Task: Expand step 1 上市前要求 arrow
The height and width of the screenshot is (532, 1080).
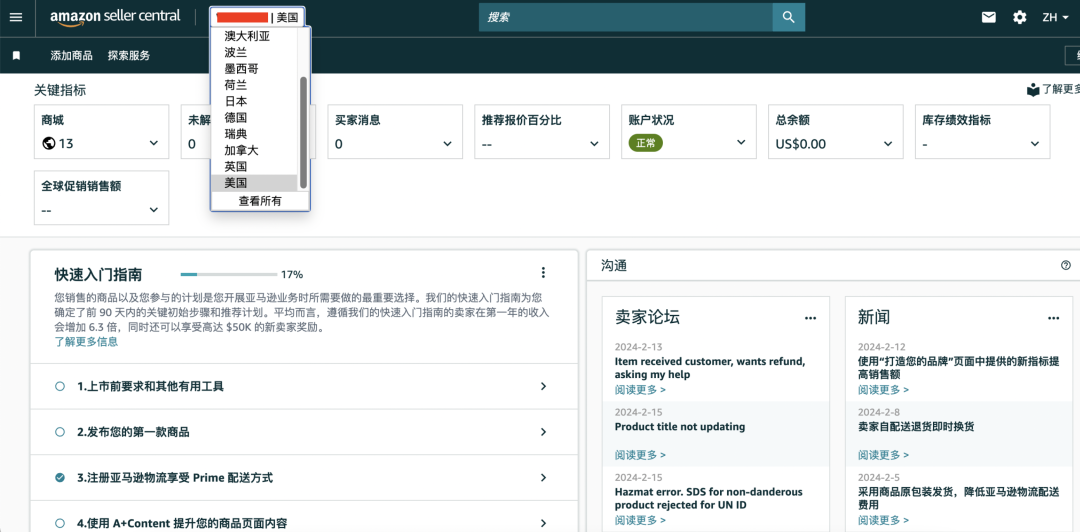Action: coord(543,387)
